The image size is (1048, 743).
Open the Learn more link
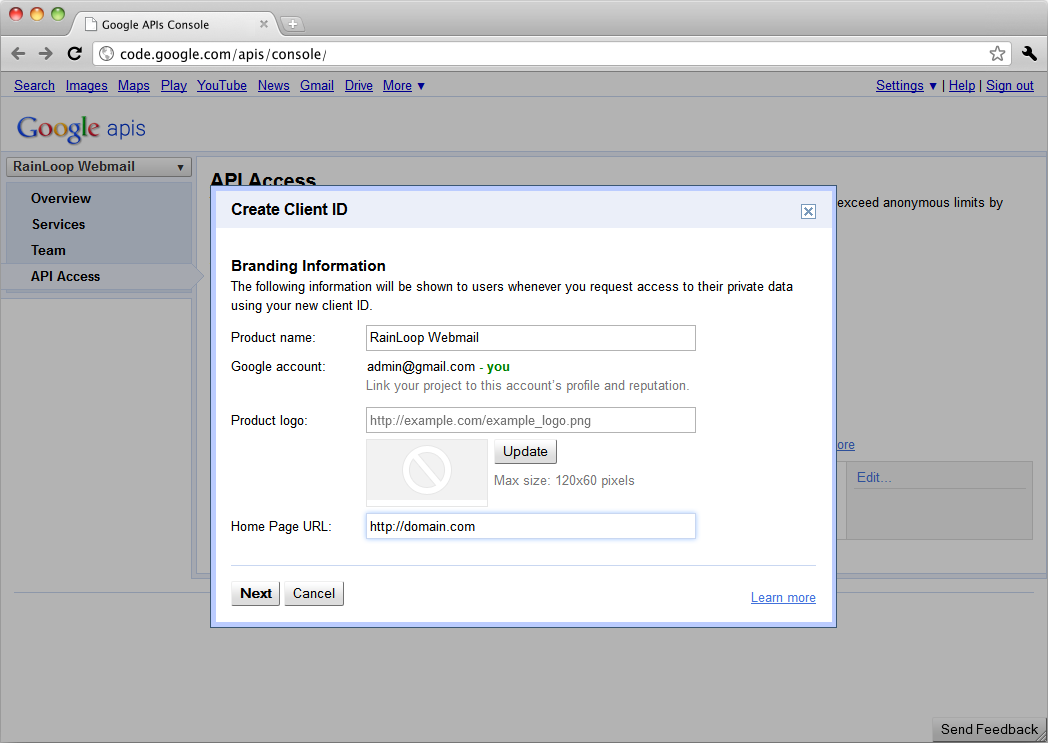click(783, 598)
